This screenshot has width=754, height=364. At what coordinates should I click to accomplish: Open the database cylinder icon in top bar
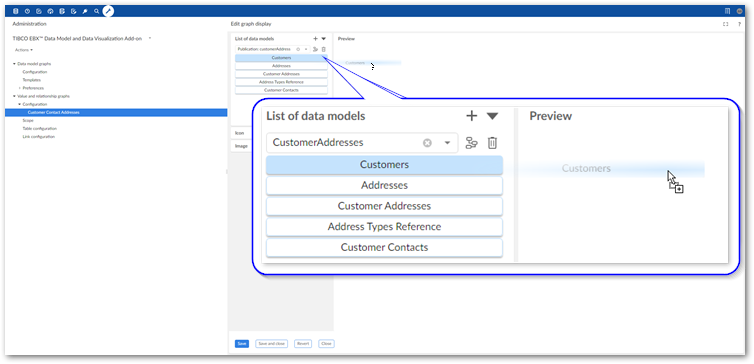(x=16, y=11)
